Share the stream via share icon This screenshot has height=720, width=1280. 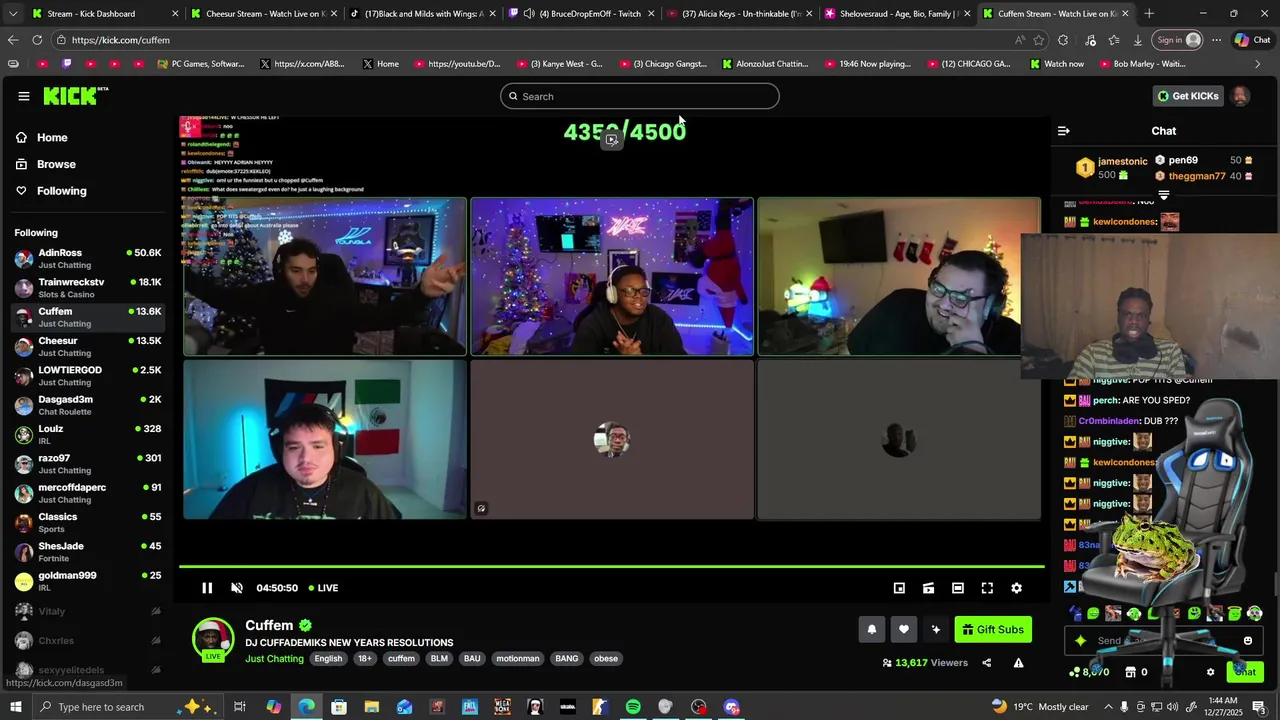[986, 662]
